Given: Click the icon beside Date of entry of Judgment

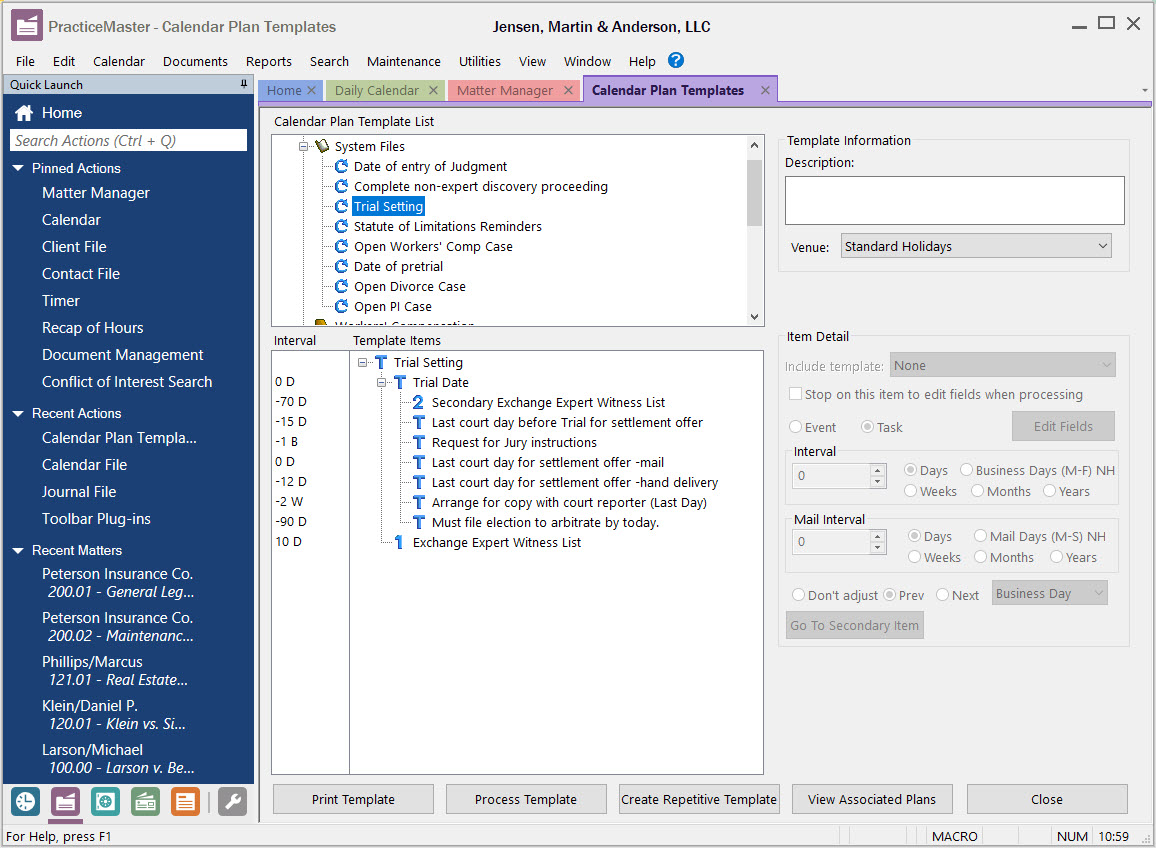Looking at the screenshot, I should [341, 166].
